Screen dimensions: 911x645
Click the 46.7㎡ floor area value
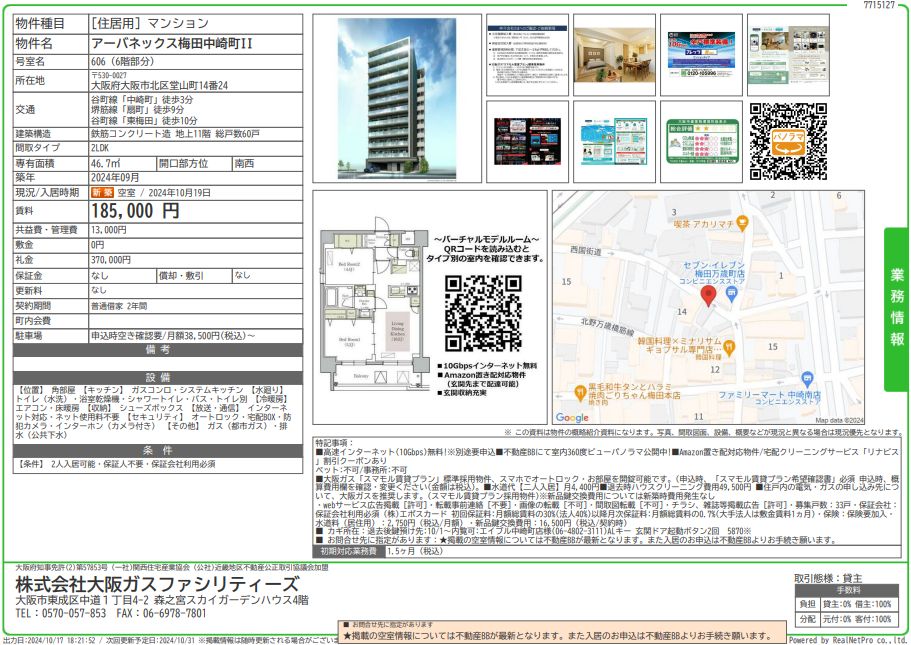pyautogui.click(x=105, y=163)
